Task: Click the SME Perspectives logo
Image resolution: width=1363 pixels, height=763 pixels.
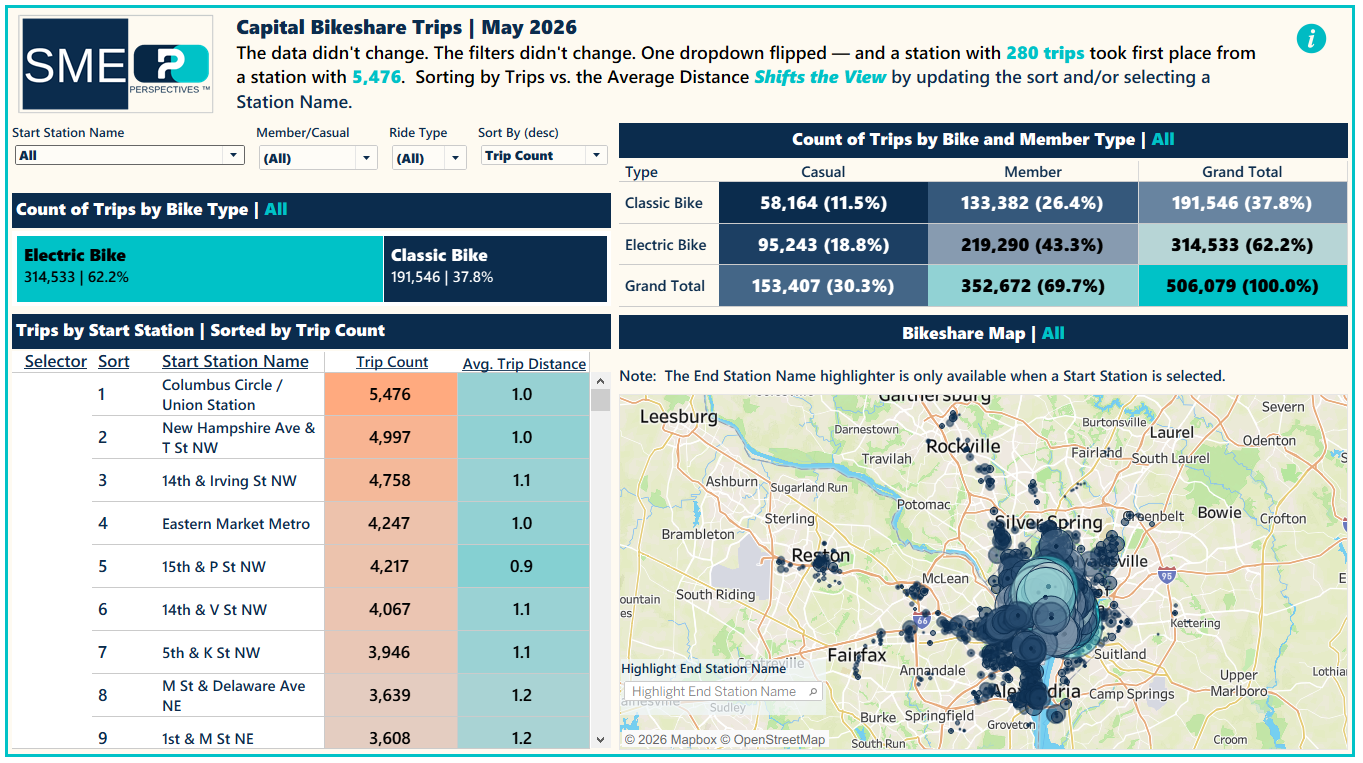Action: pyautogui.click(x=116, y=64)
